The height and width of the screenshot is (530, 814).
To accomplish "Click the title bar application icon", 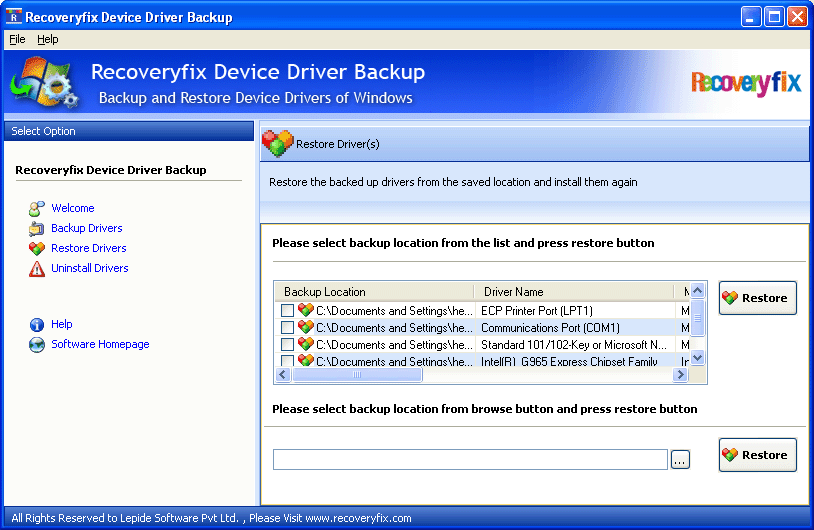I will (13, 17).
